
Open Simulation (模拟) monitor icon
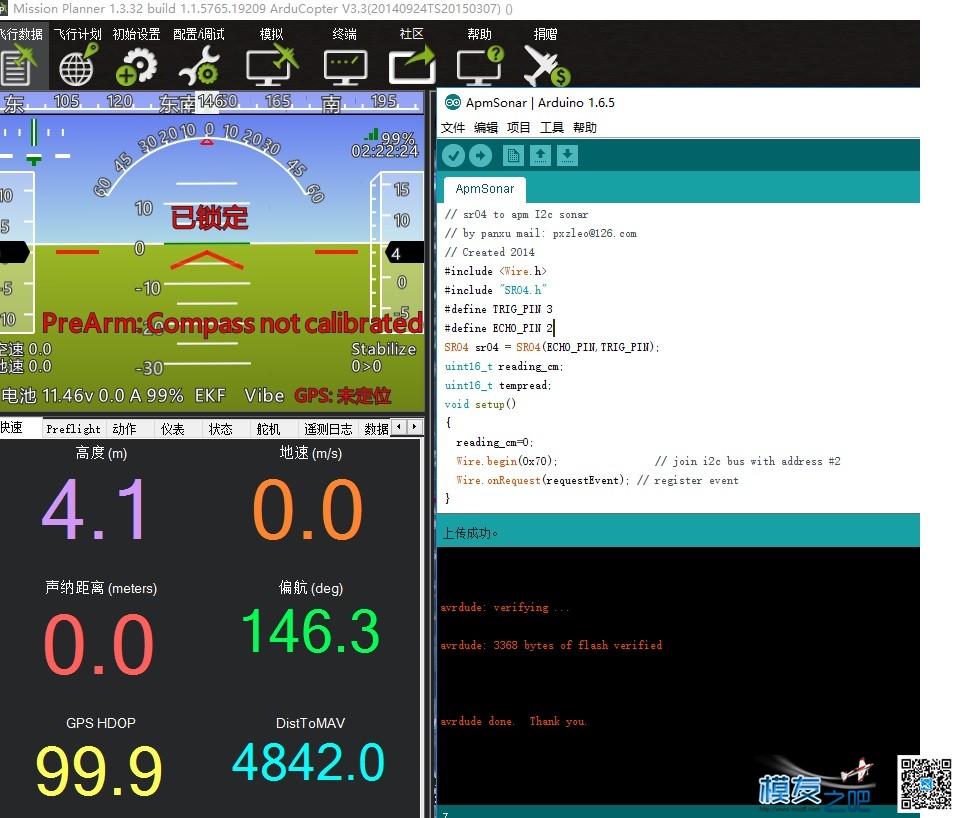[x=271, y=67]
